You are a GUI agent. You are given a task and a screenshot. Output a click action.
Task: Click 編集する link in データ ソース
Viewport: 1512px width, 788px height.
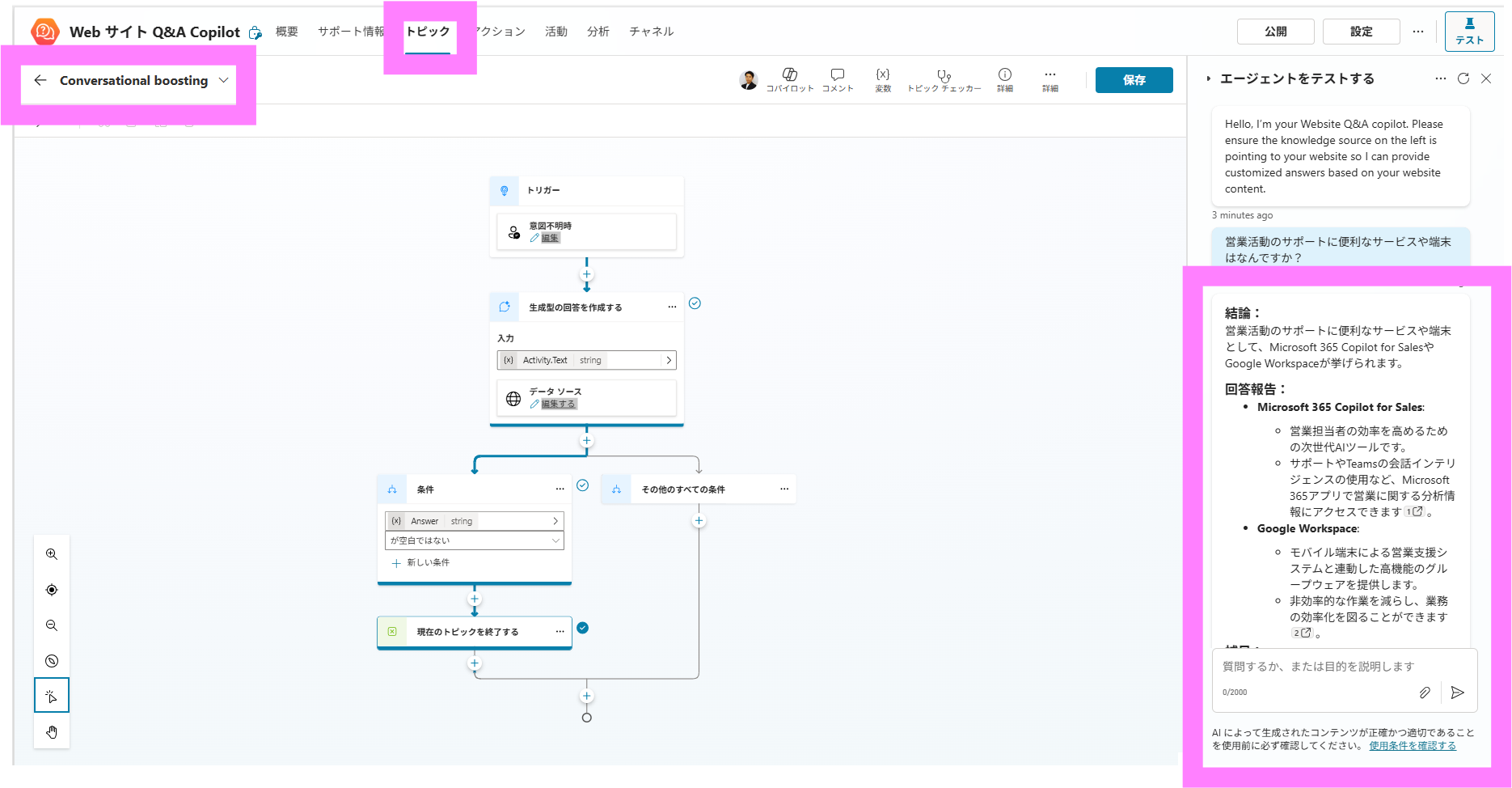[559, 404]
